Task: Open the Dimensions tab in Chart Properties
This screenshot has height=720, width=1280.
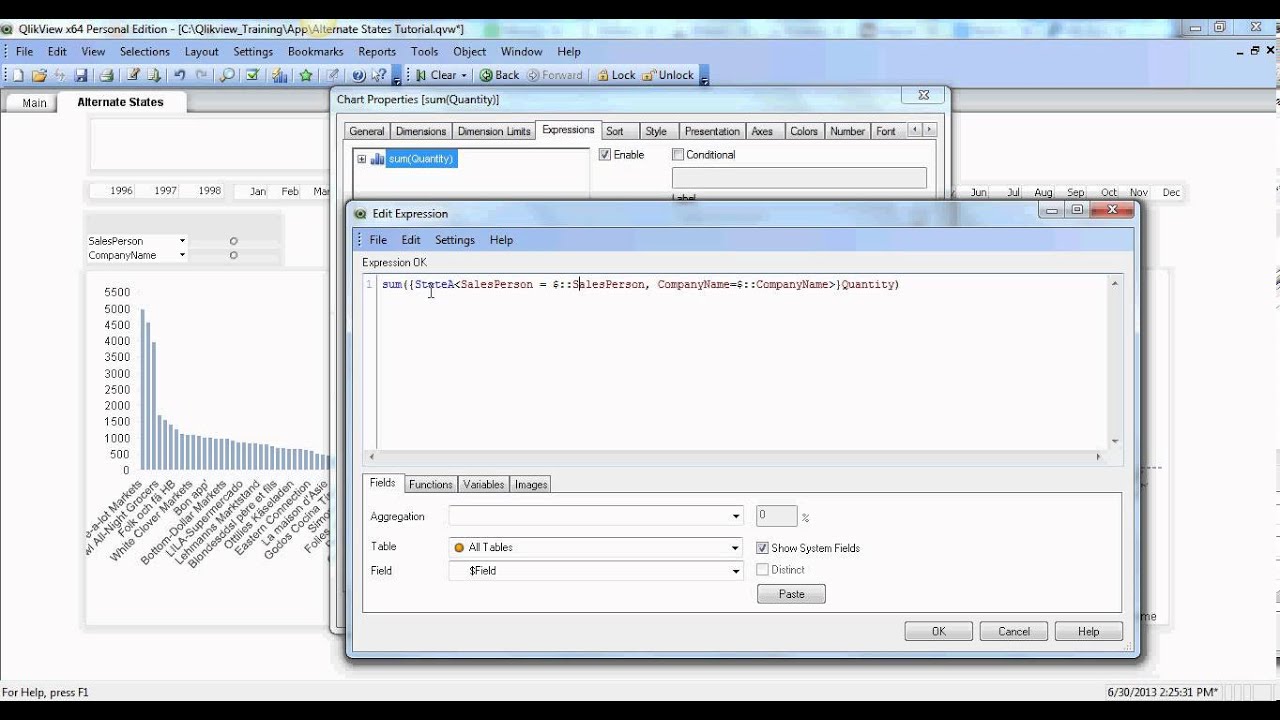Action: (421, 131)
